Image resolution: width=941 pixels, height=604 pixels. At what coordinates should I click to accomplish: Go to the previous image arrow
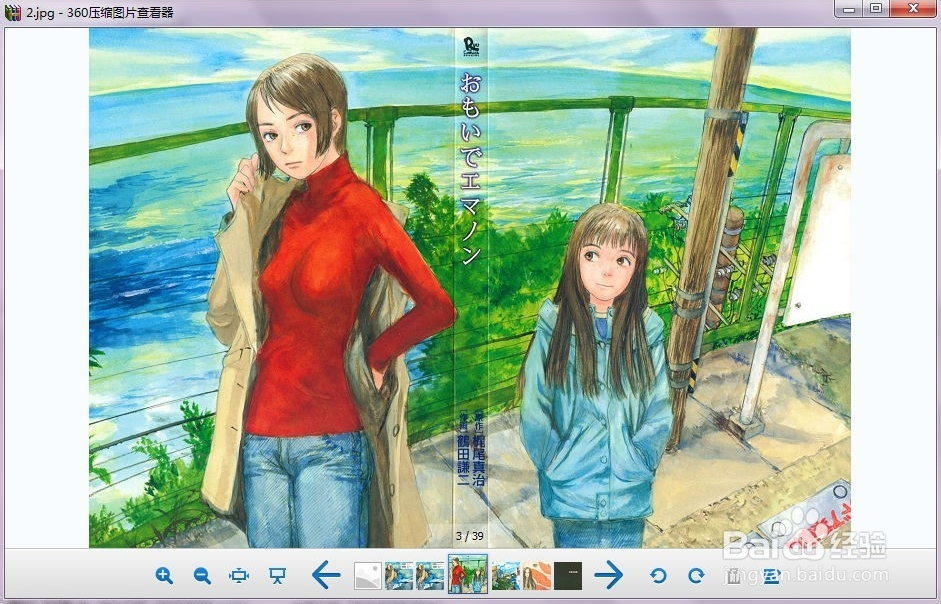[x=326, y=575]
